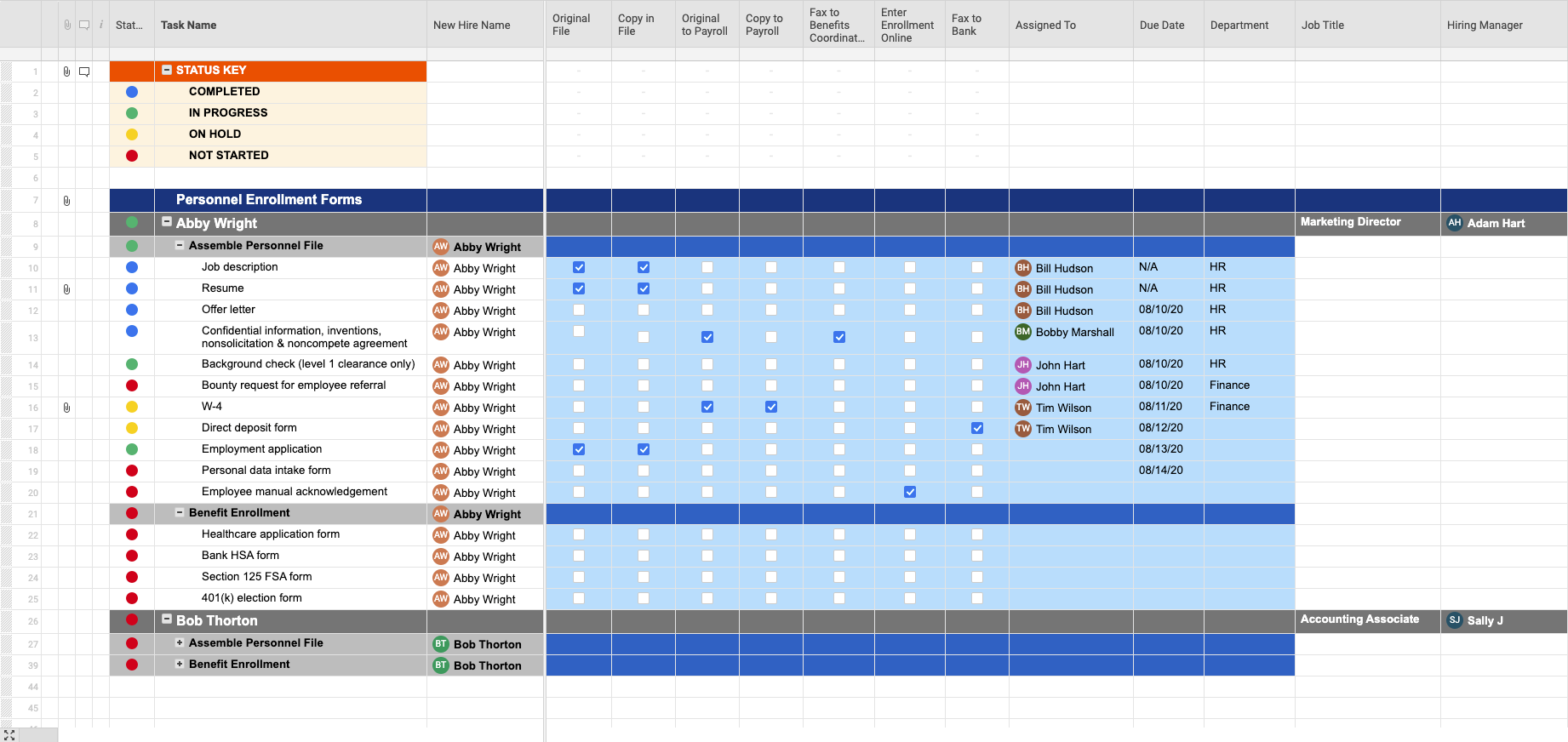The height and width of the screenshot is (742, 1568).
Task: Open the comment icon on the STATUS KEY row
Action: coord(84,71)
